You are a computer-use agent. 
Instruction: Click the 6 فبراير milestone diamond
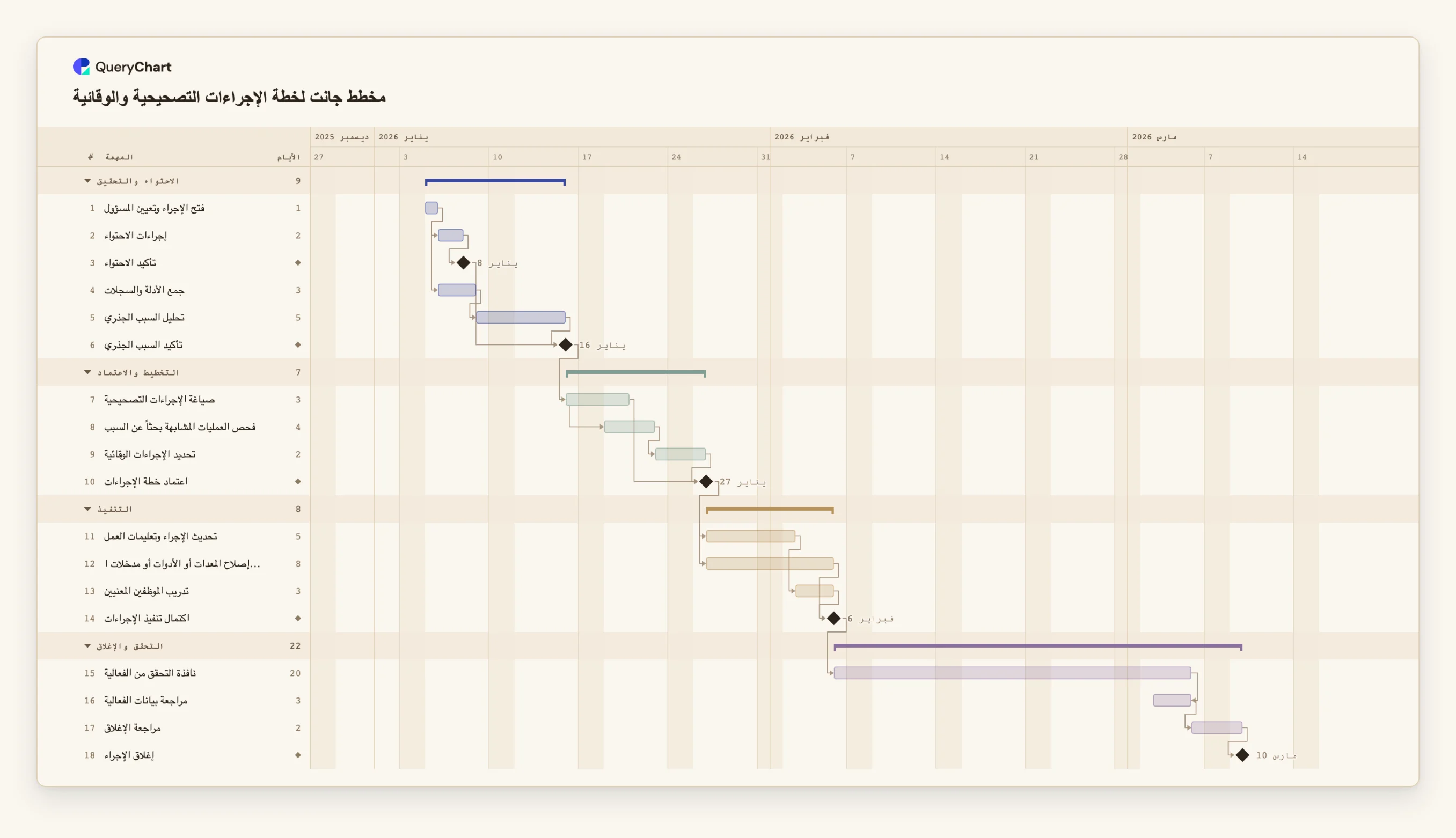tap(833, 619)
